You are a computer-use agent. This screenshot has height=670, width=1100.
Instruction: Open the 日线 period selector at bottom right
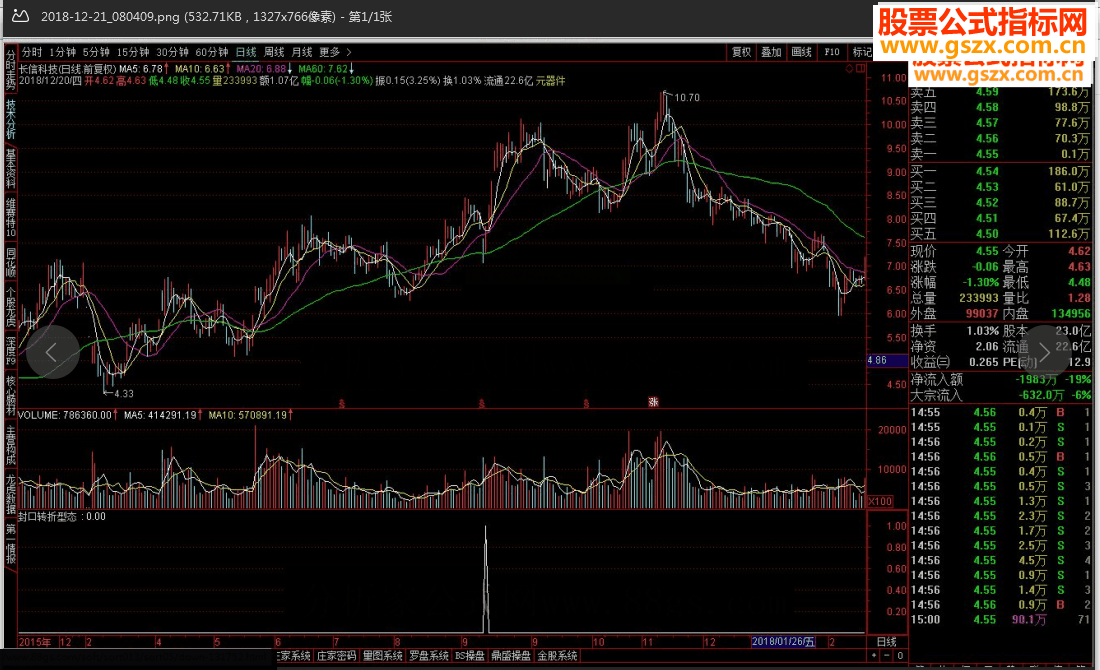[887, 641]
